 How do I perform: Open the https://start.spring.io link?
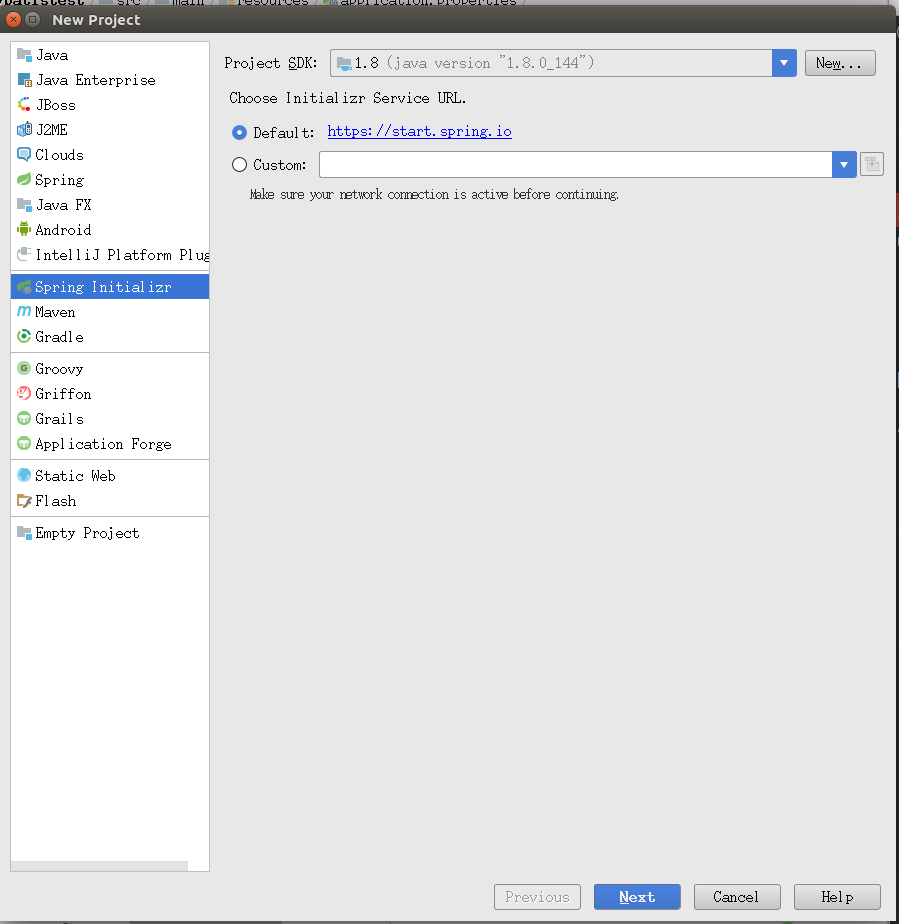click(x=419, y=131)
